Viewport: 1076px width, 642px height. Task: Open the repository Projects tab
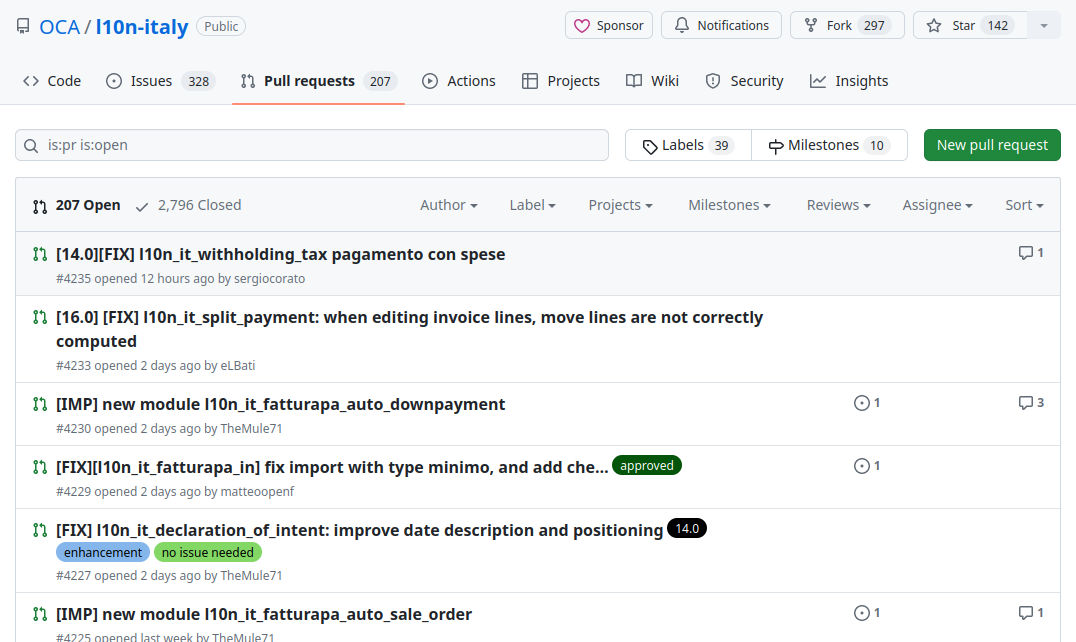561,81
